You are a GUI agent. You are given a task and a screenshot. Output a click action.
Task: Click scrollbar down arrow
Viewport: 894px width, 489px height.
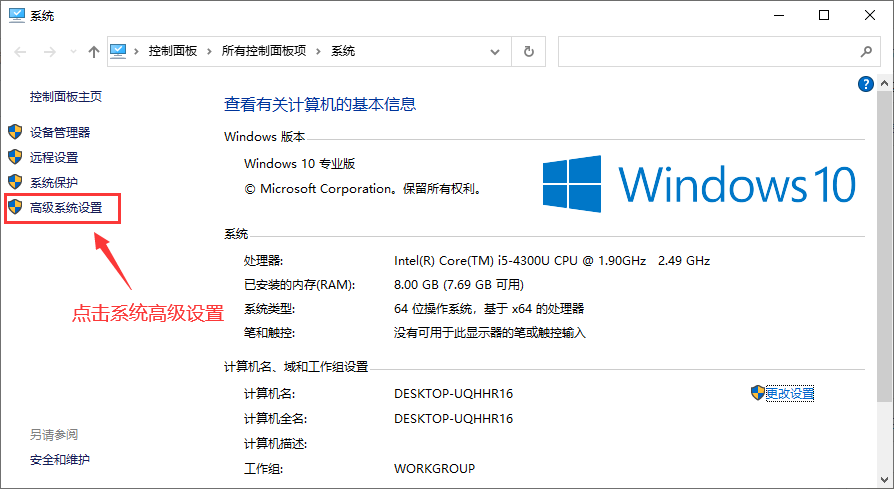[884, 480]
